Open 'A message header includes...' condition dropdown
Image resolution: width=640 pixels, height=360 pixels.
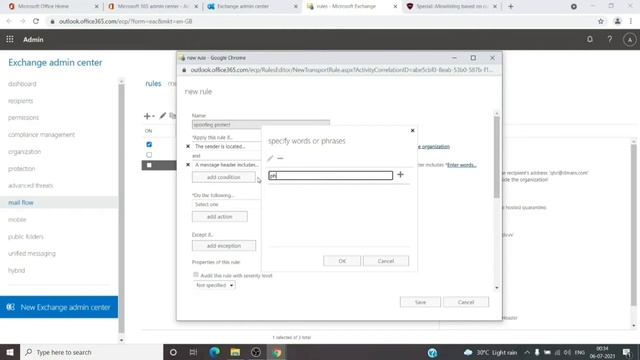coord(227,165)
